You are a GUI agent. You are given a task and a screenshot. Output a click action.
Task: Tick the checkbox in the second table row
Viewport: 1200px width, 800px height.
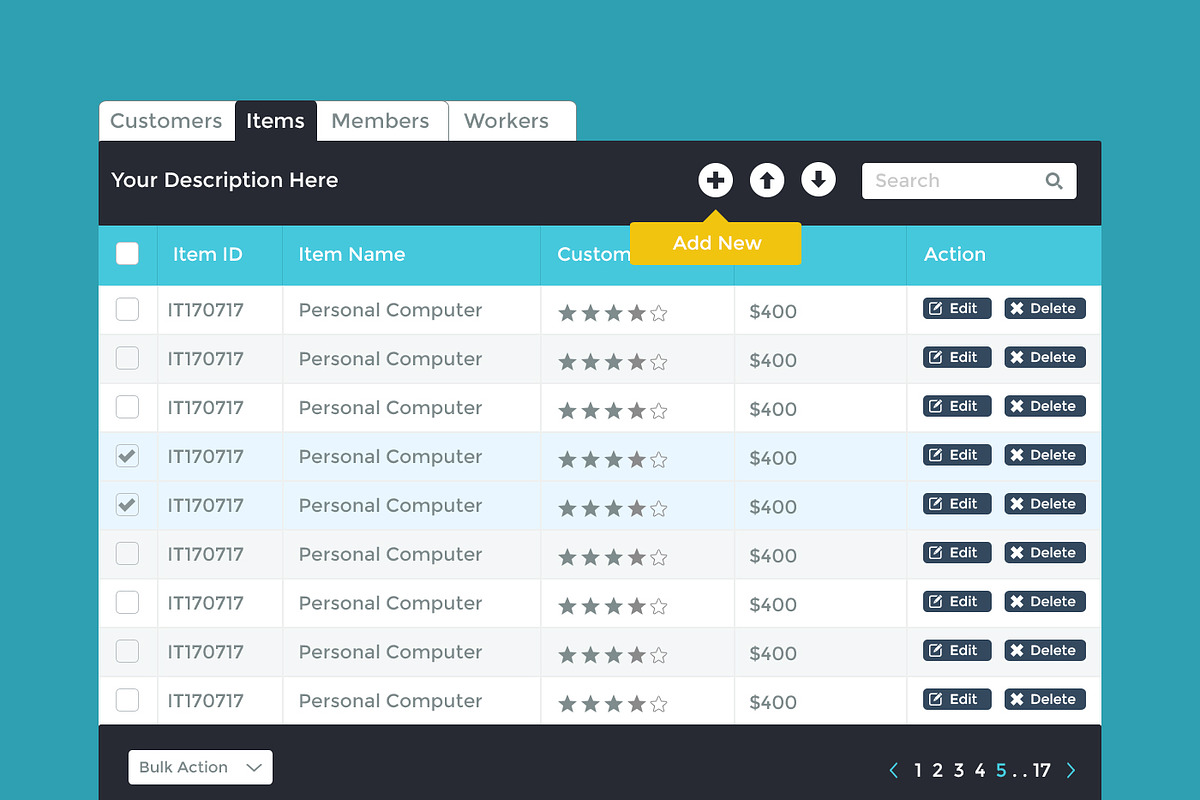tap(127, 358)
